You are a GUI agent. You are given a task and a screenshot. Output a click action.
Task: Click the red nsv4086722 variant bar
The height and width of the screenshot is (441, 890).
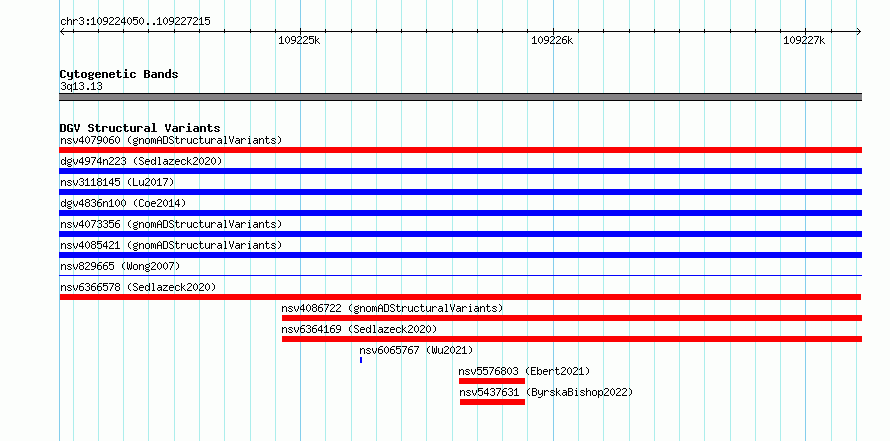[x=572, y=318]
